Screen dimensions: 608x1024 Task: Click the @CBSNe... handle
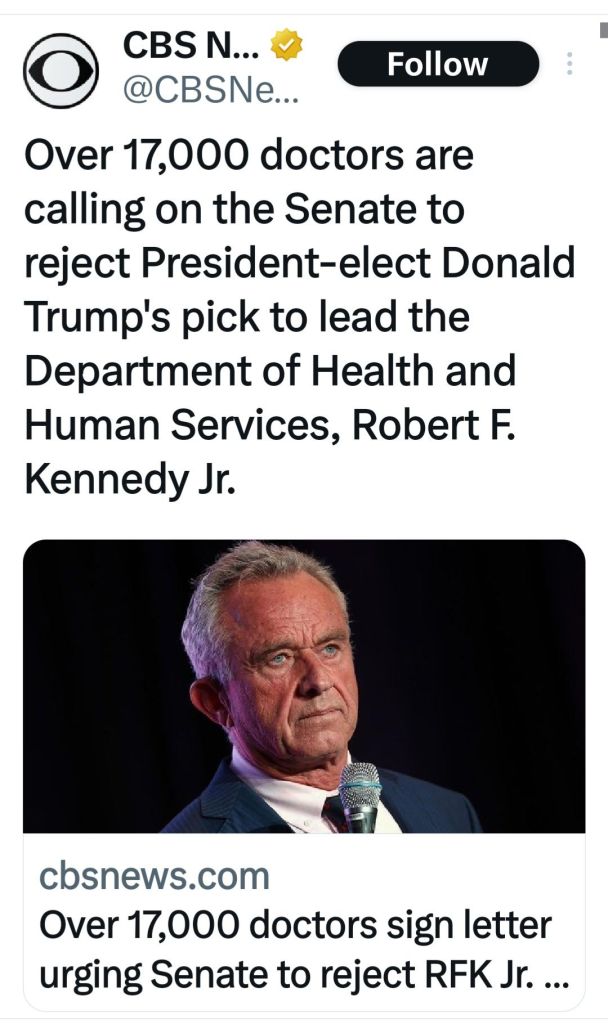coord(209,91)
